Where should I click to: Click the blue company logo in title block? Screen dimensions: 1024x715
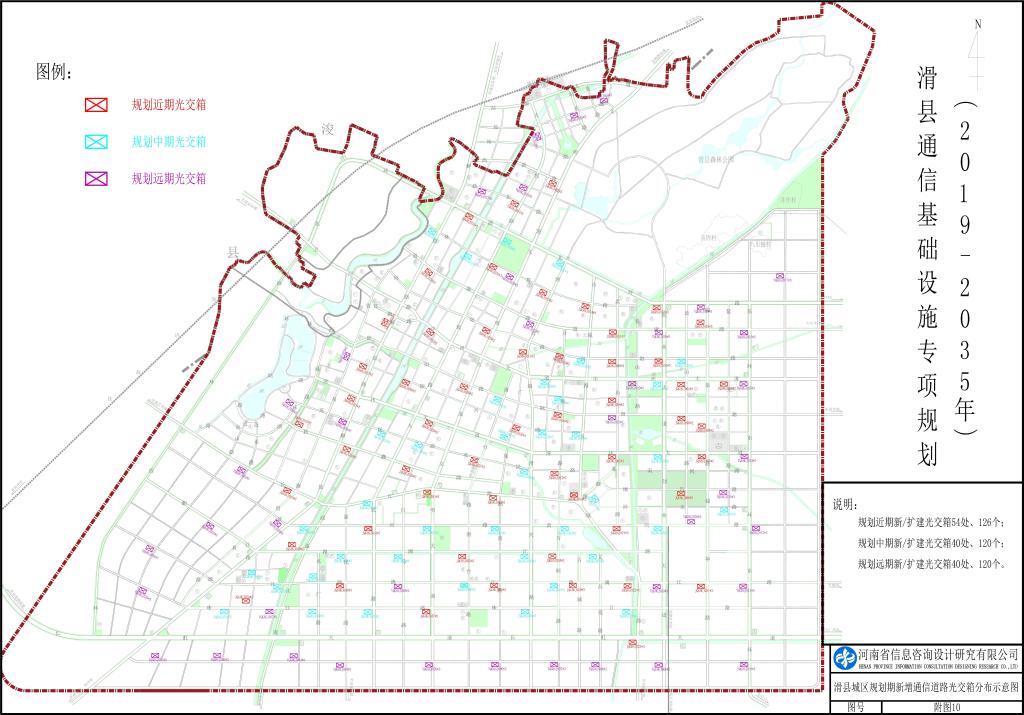click(x=846, y=658)
